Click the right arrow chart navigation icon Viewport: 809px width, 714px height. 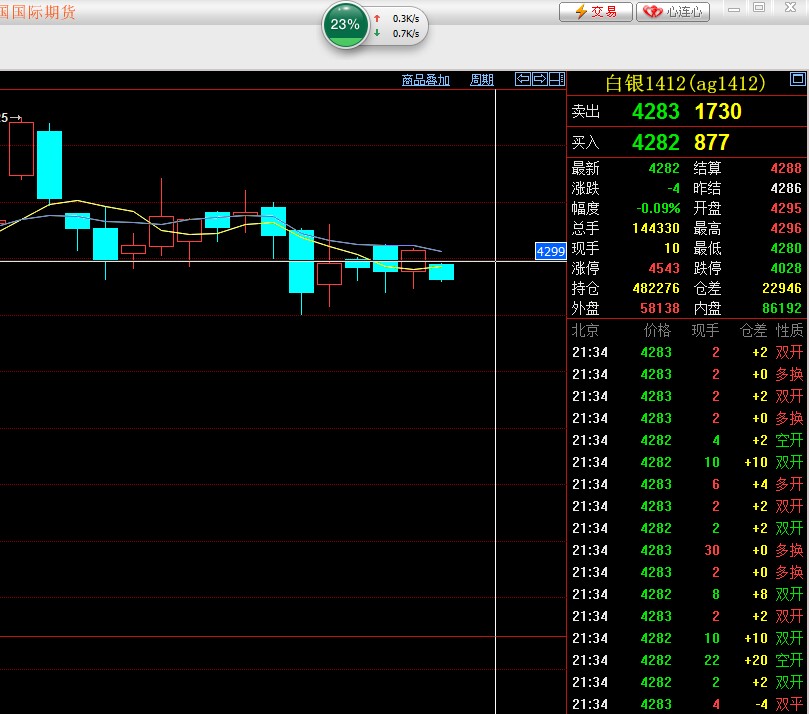(x=539, y=80)
